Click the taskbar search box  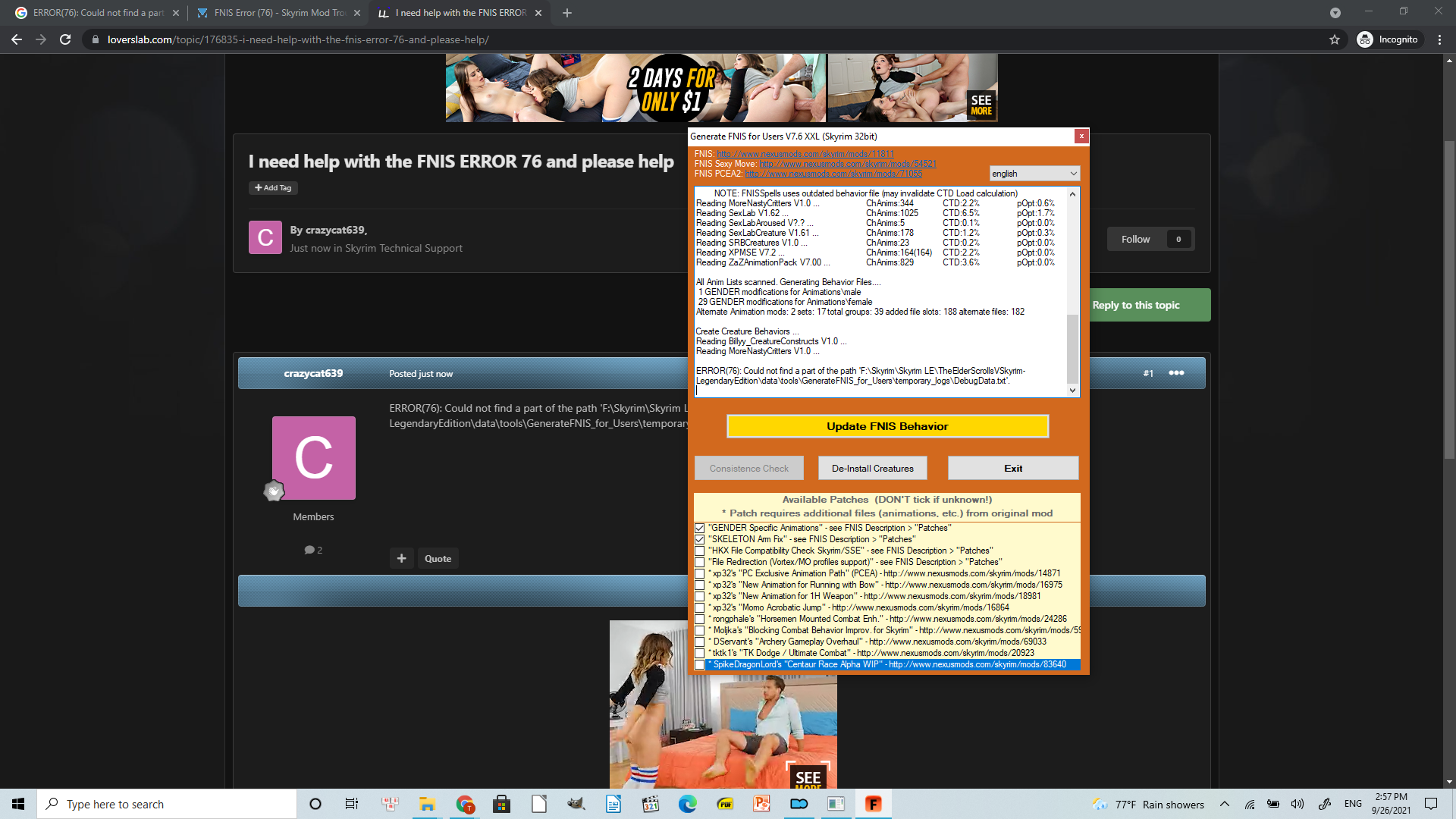tap(167, 804)
